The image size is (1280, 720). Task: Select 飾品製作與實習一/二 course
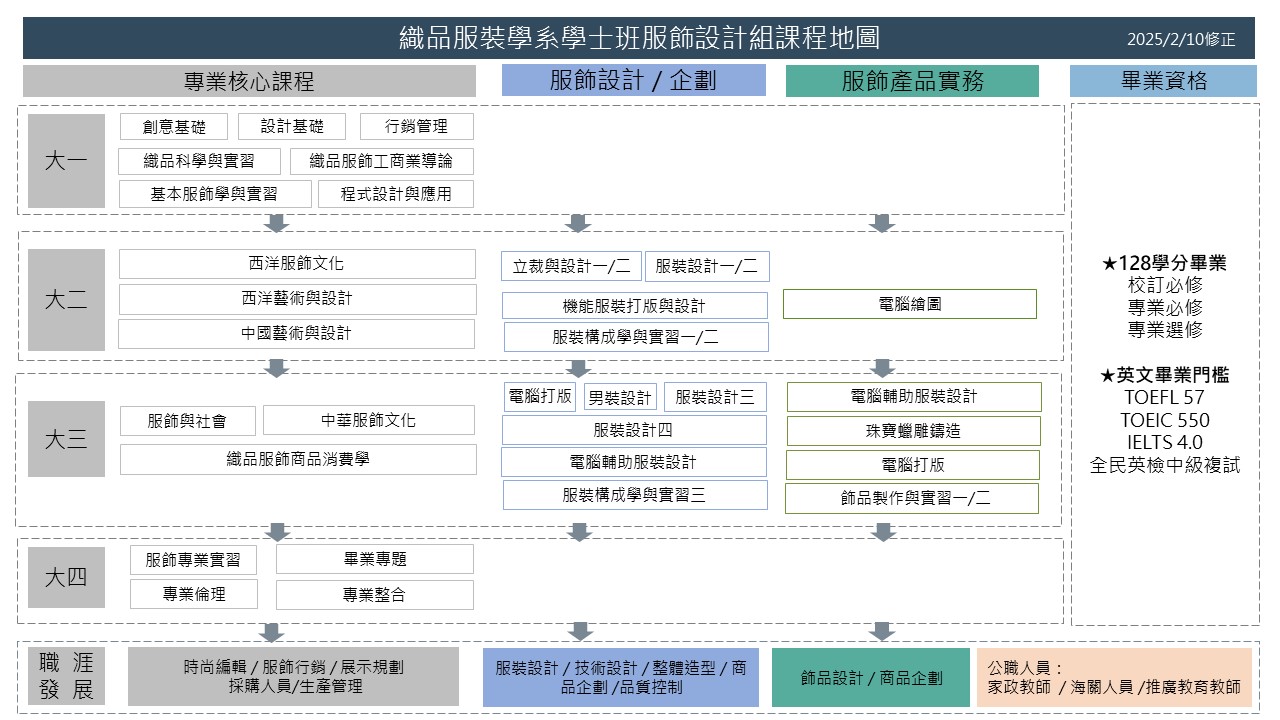pyautogui.click(x=911, y=498)
